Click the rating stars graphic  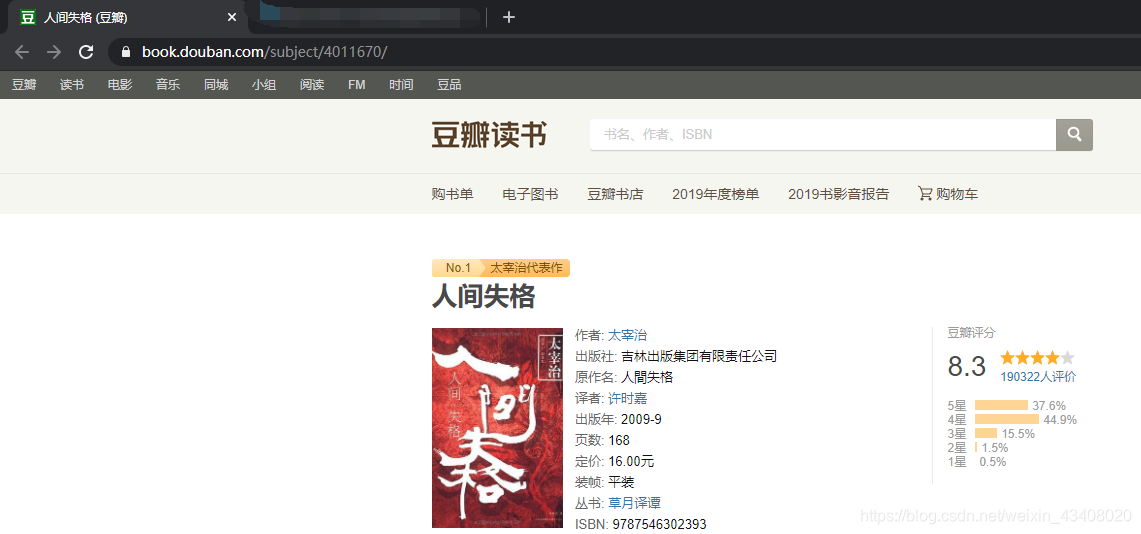1038,357
